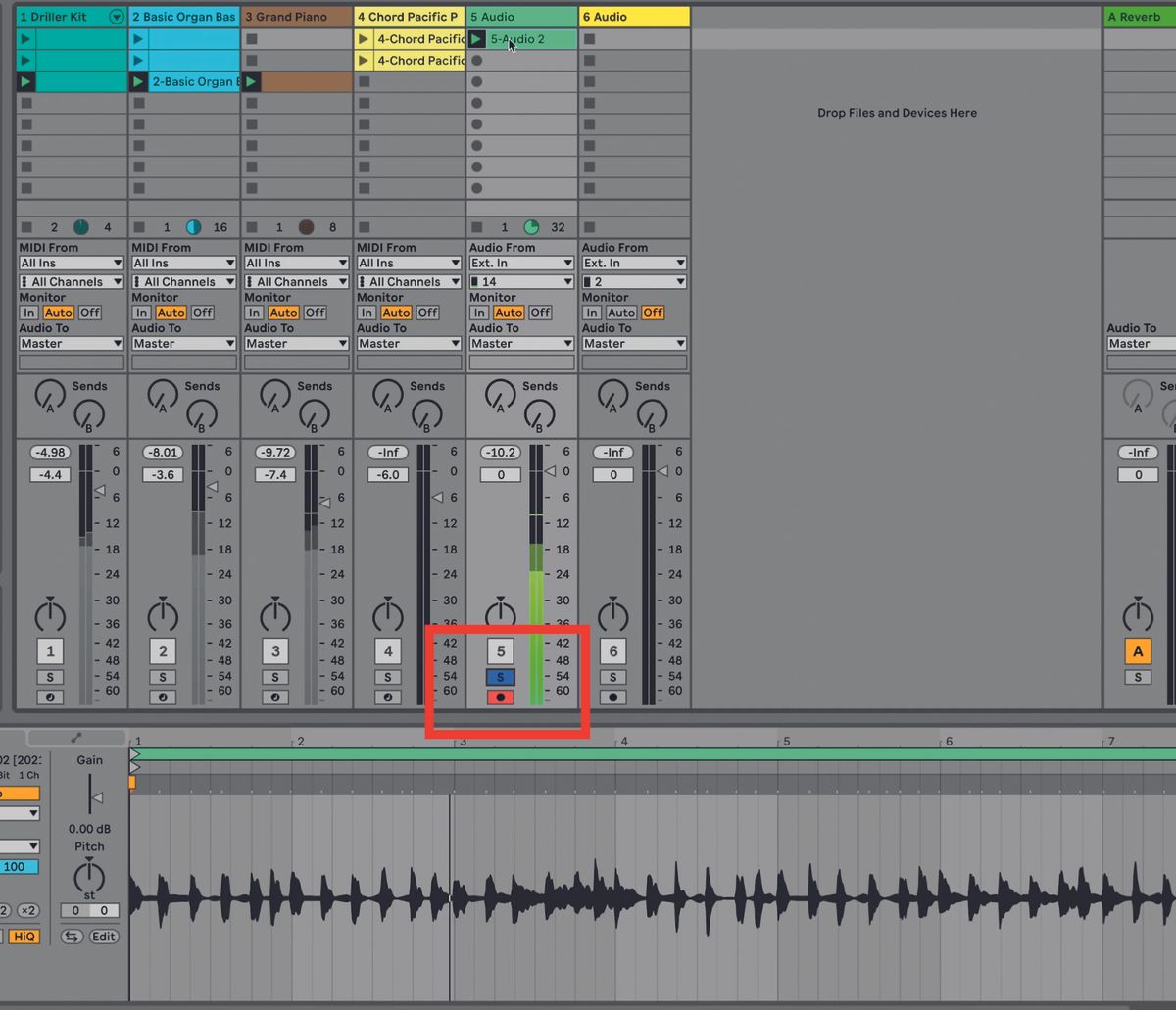Fold the Driller Kit track arrow
Image resolution: width=1176 pixels, height=1010 pixels.
pyautogui.click(x=117, y=17)
